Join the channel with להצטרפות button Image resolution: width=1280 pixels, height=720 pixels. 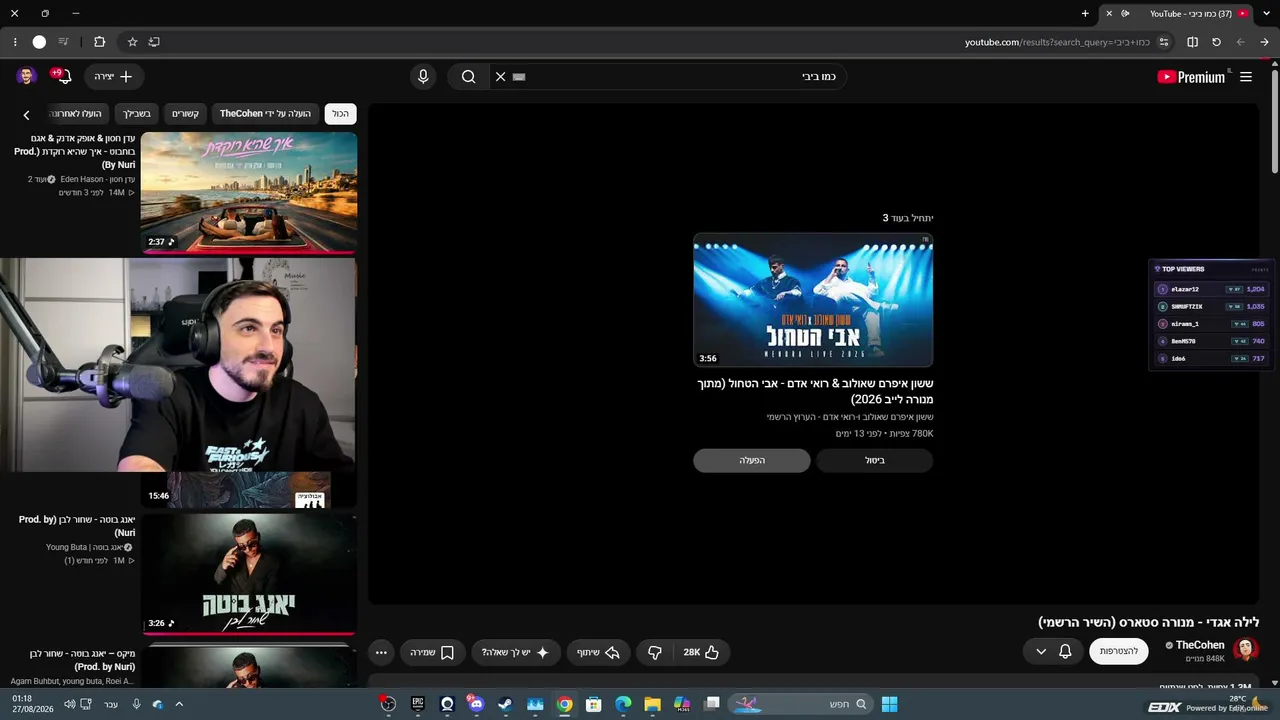[x=1119, y=651]
